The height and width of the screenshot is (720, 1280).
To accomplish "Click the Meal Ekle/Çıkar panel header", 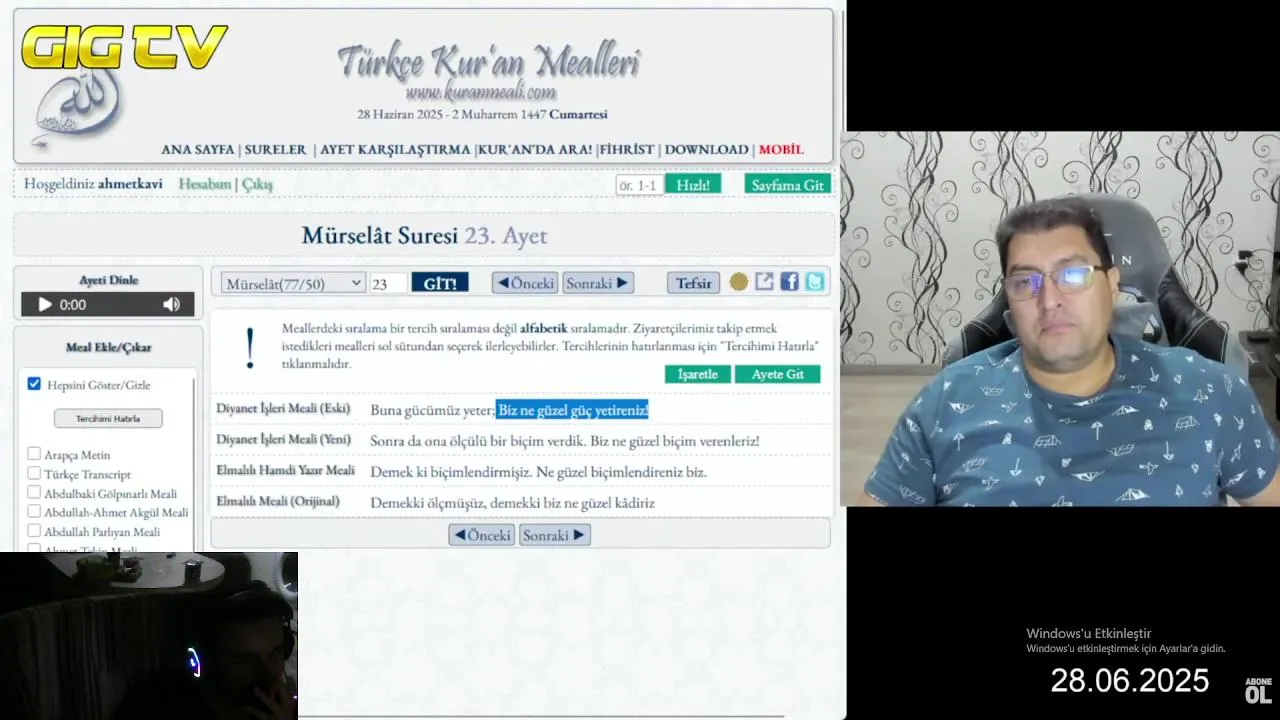I will (108, 347).
